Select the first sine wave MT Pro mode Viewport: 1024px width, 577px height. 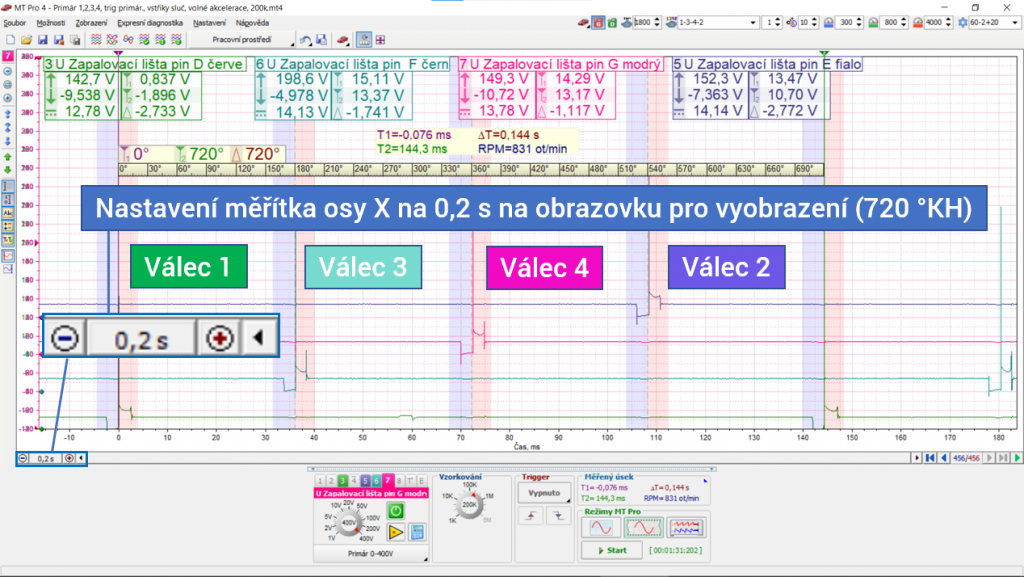point(601,527)
